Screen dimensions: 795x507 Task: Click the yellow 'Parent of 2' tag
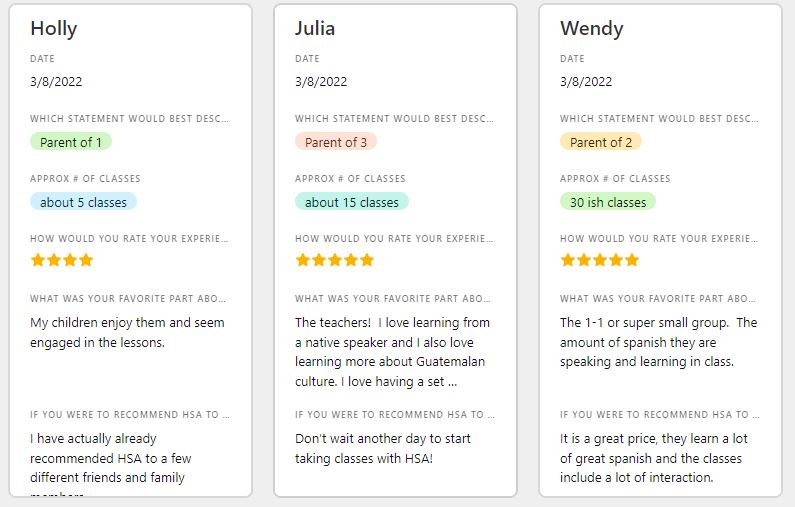(x=601, y=142)
